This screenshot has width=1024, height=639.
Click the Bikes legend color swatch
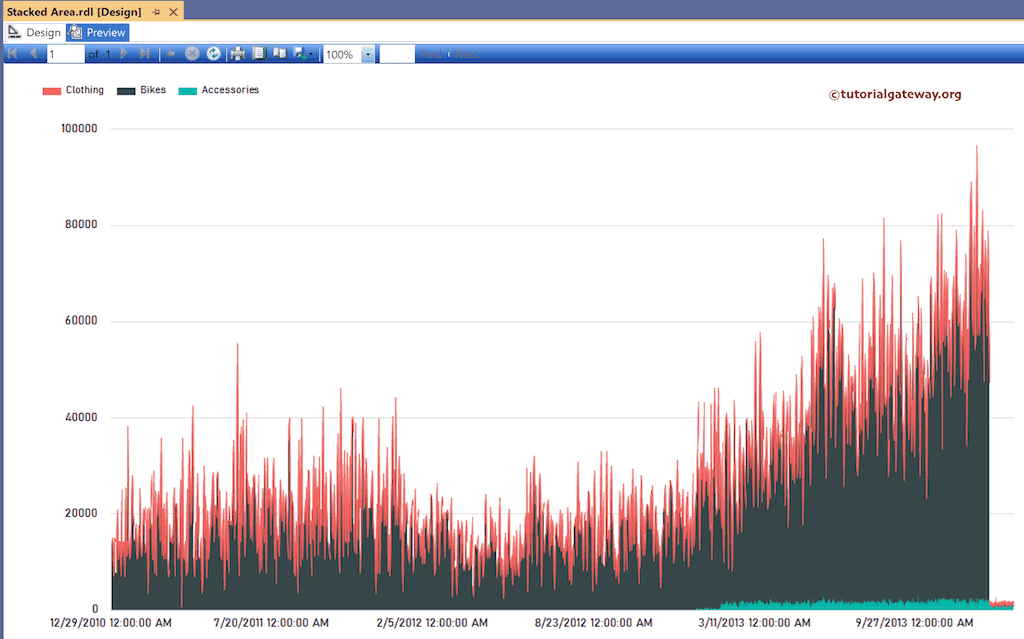(126, 91)
